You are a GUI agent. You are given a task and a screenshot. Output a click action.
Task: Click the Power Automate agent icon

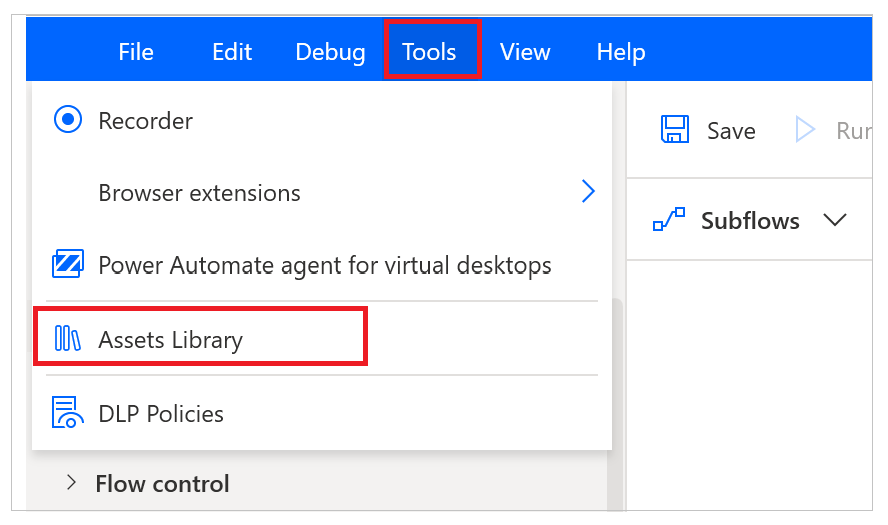click(67, 265)
